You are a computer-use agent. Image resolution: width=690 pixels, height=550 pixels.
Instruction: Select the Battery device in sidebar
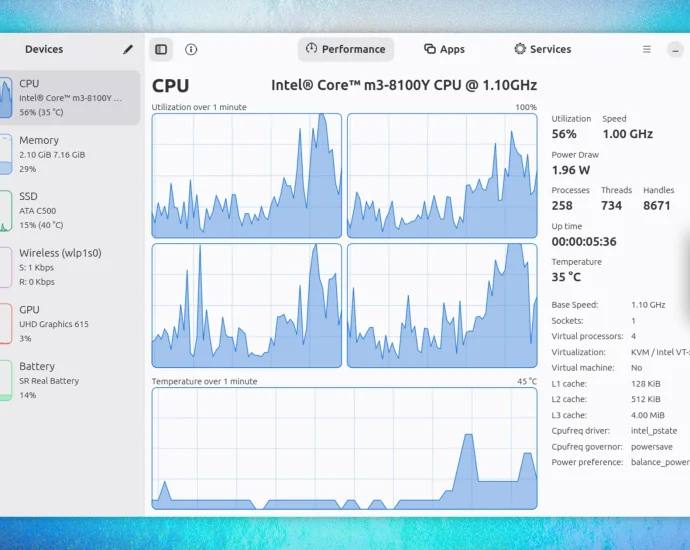tap(70, 380)
